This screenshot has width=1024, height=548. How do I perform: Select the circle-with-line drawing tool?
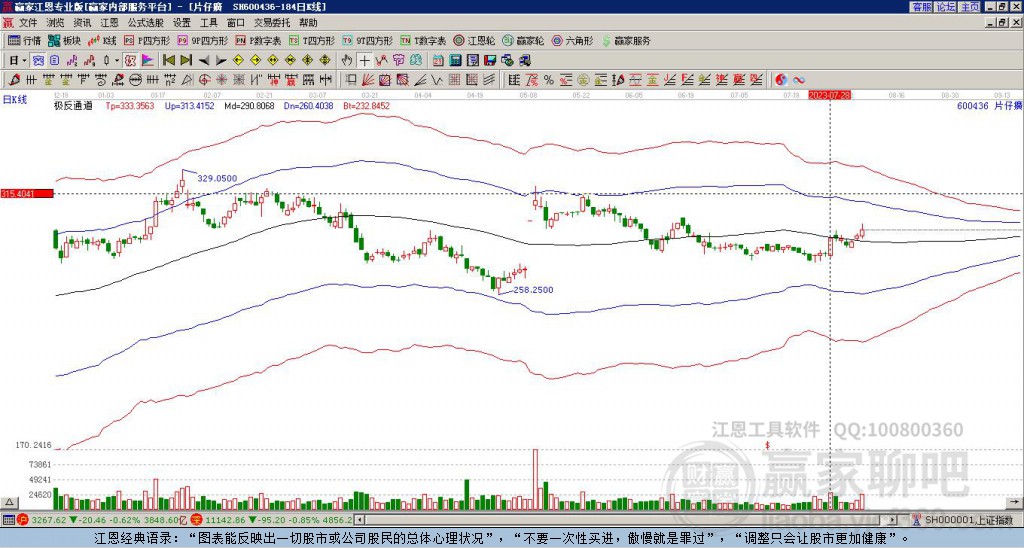136,80
